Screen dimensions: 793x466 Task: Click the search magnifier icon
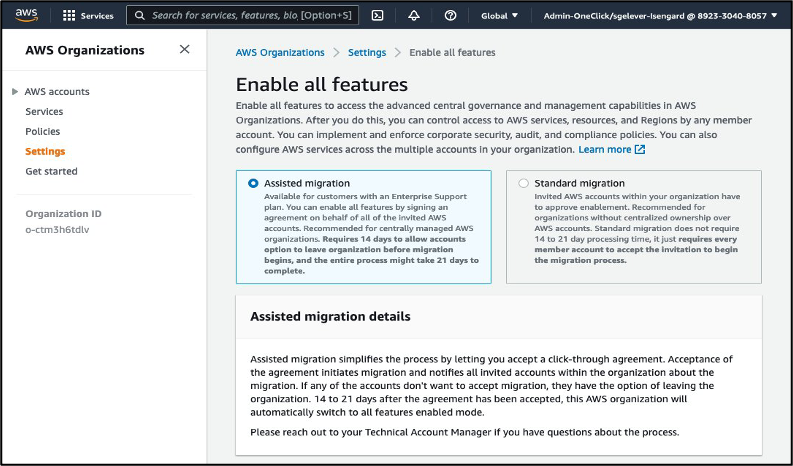pyautogui.click(x=140, y=16)
